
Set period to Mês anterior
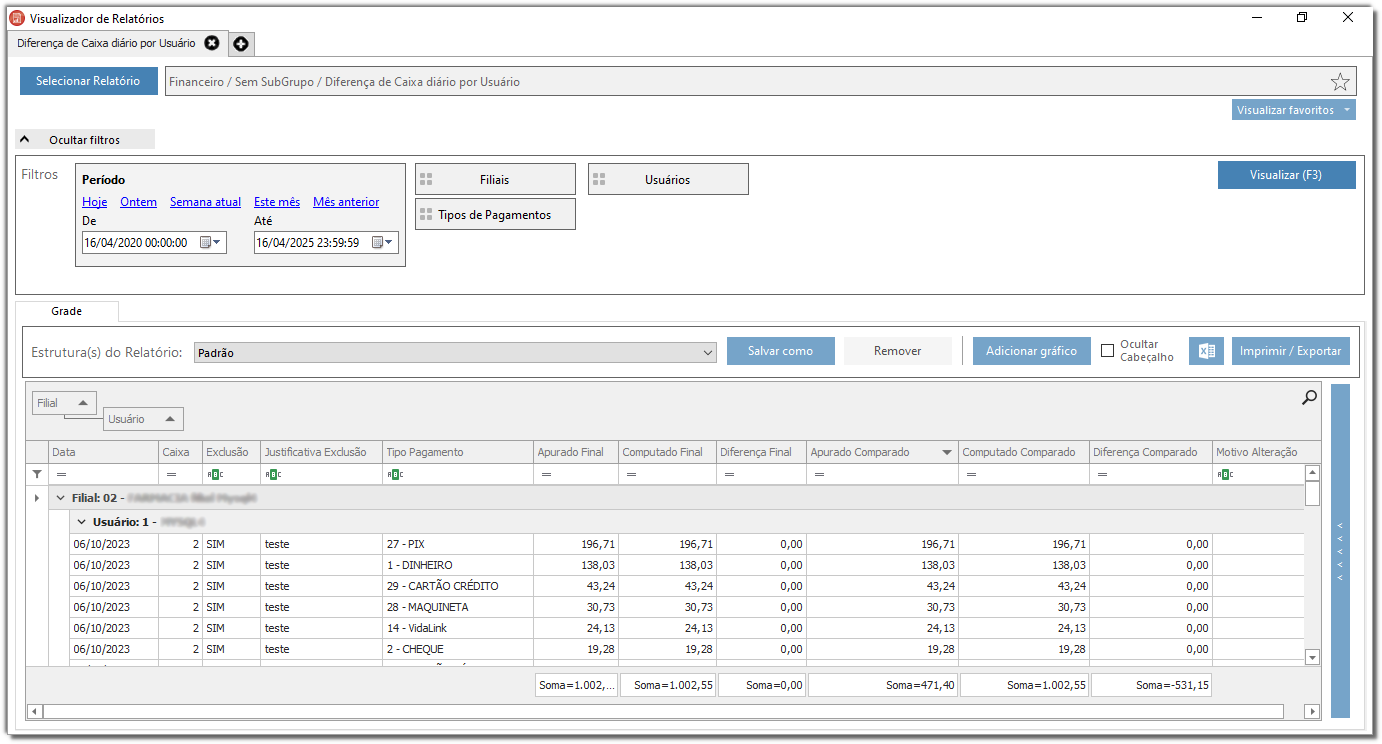point(346,202)
